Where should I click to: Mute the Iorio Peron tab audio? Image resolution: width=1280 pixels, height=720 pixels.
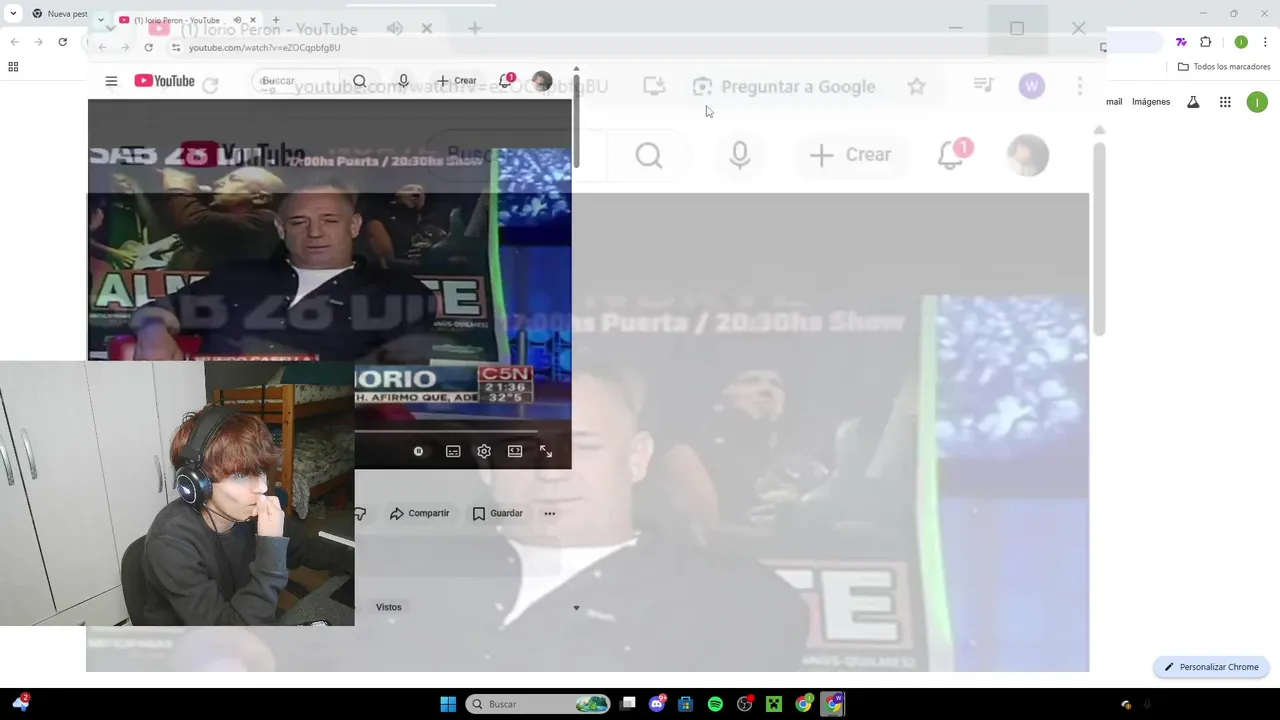238,20
